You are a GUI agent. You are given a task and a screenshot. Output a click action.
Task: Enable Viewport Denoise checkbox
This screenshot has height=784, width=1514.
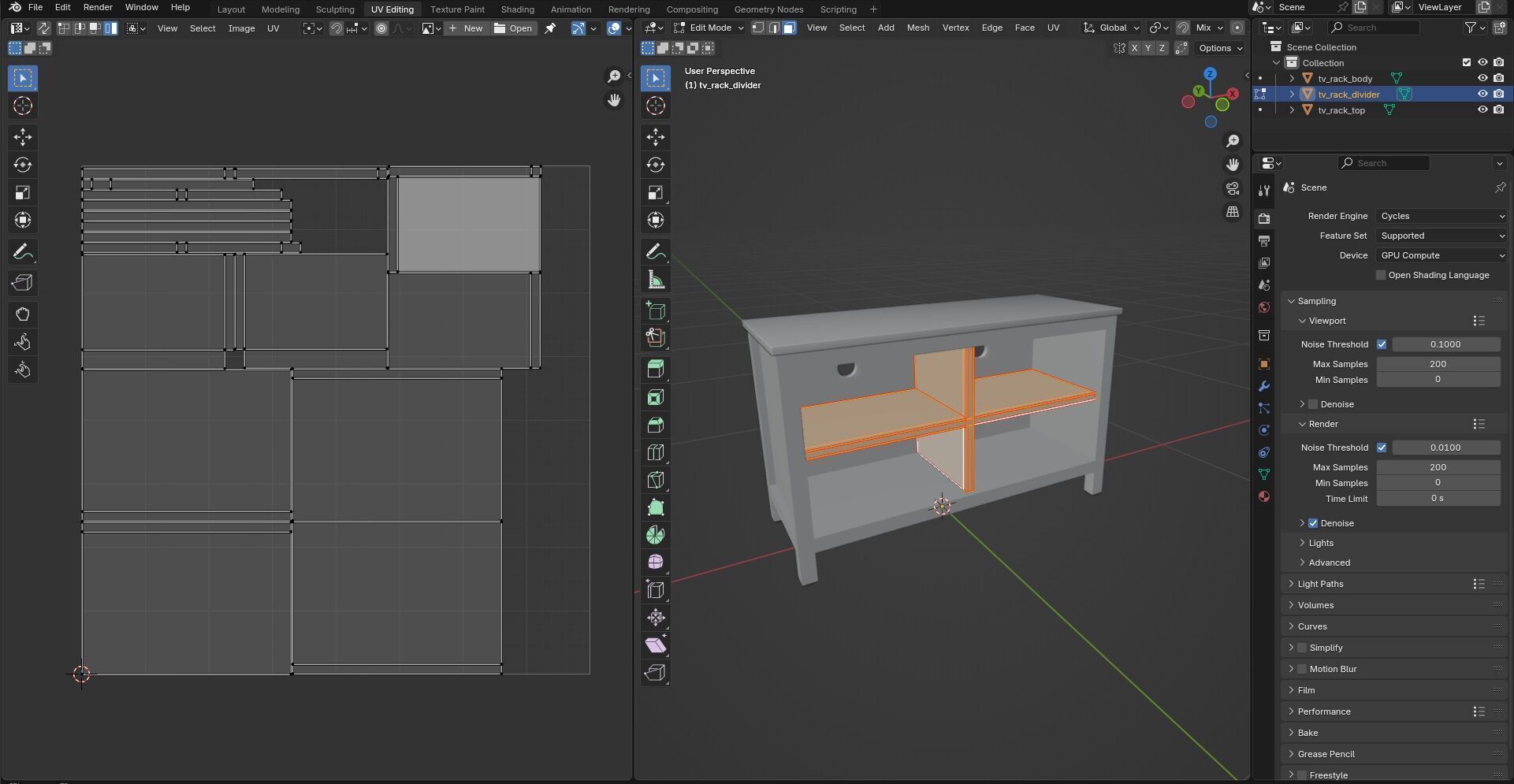click(x=1313, y=404)
